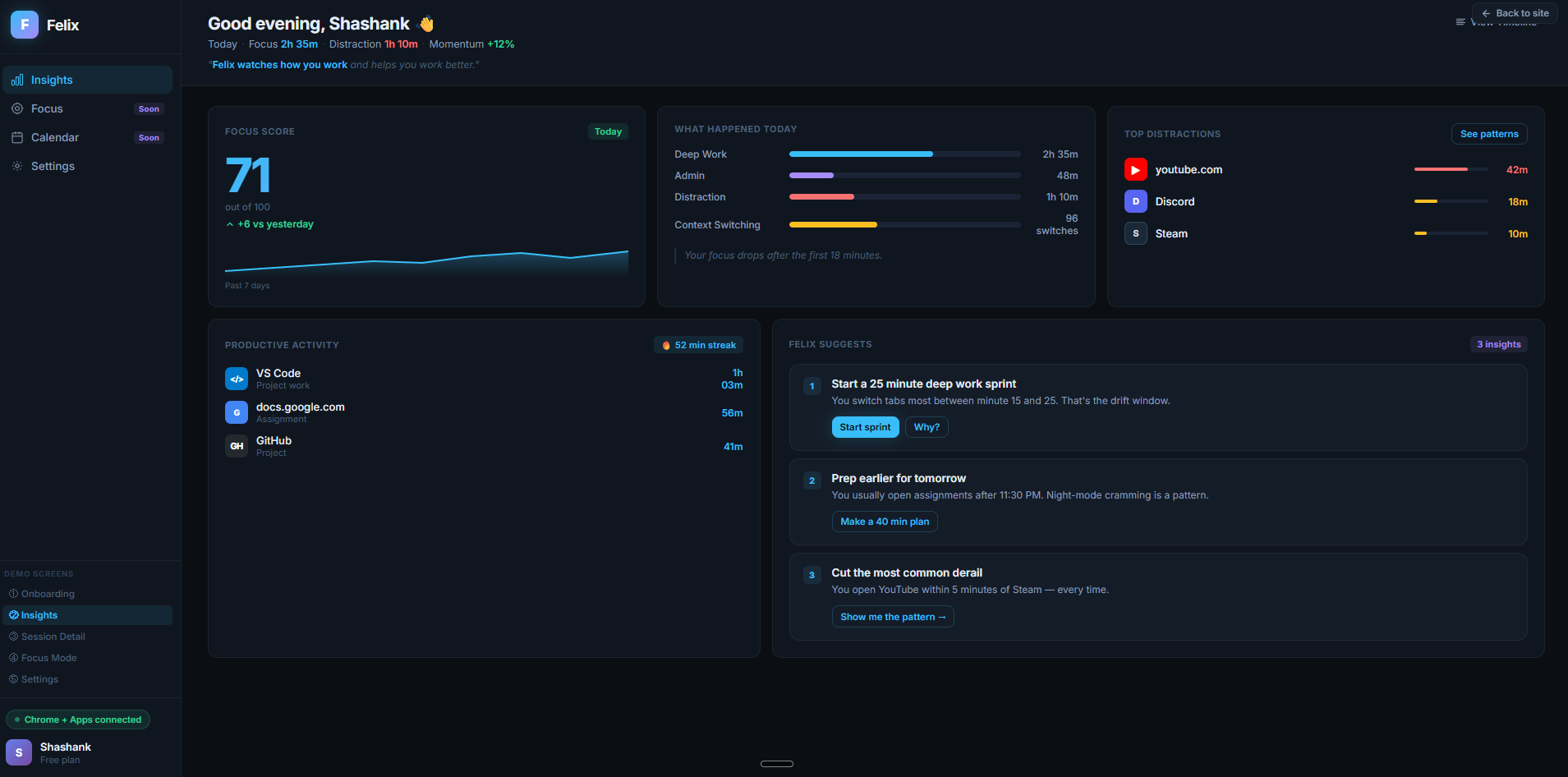Expand the +6 vs yesterday chevron

click(229, 223)
